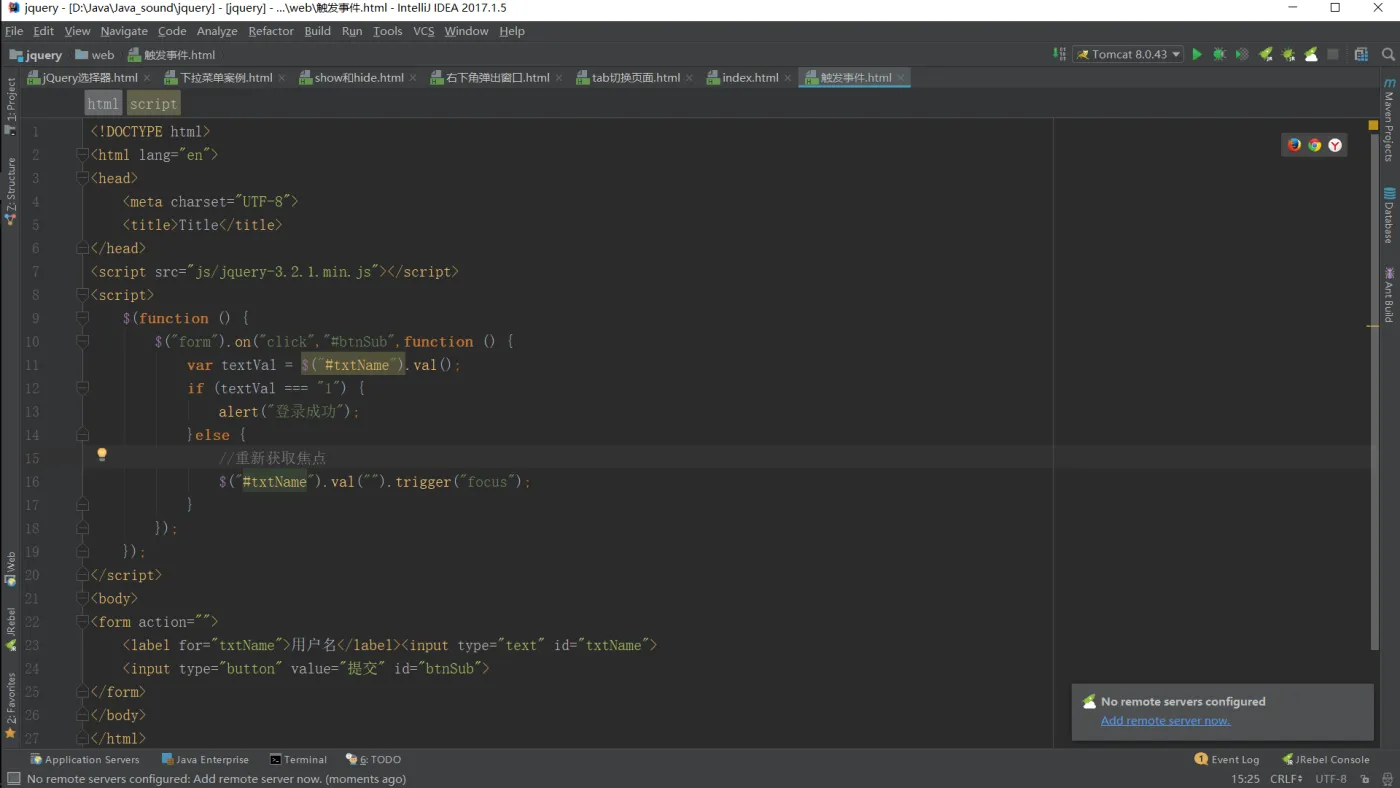Open Tomcat 8.0.43 run configuration dropdown
The width and height of the screenshot is (1400, 788).
pyautogui.click(x=1129, y=55)
